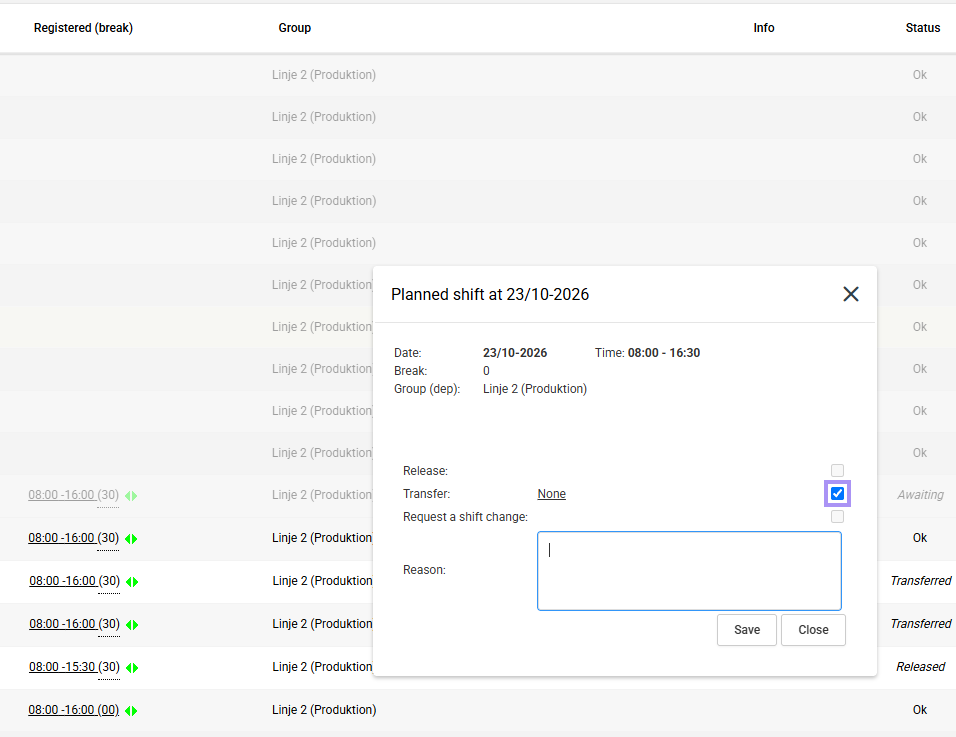Click the Released status label
956x737 pixels.
click(920, 666)
